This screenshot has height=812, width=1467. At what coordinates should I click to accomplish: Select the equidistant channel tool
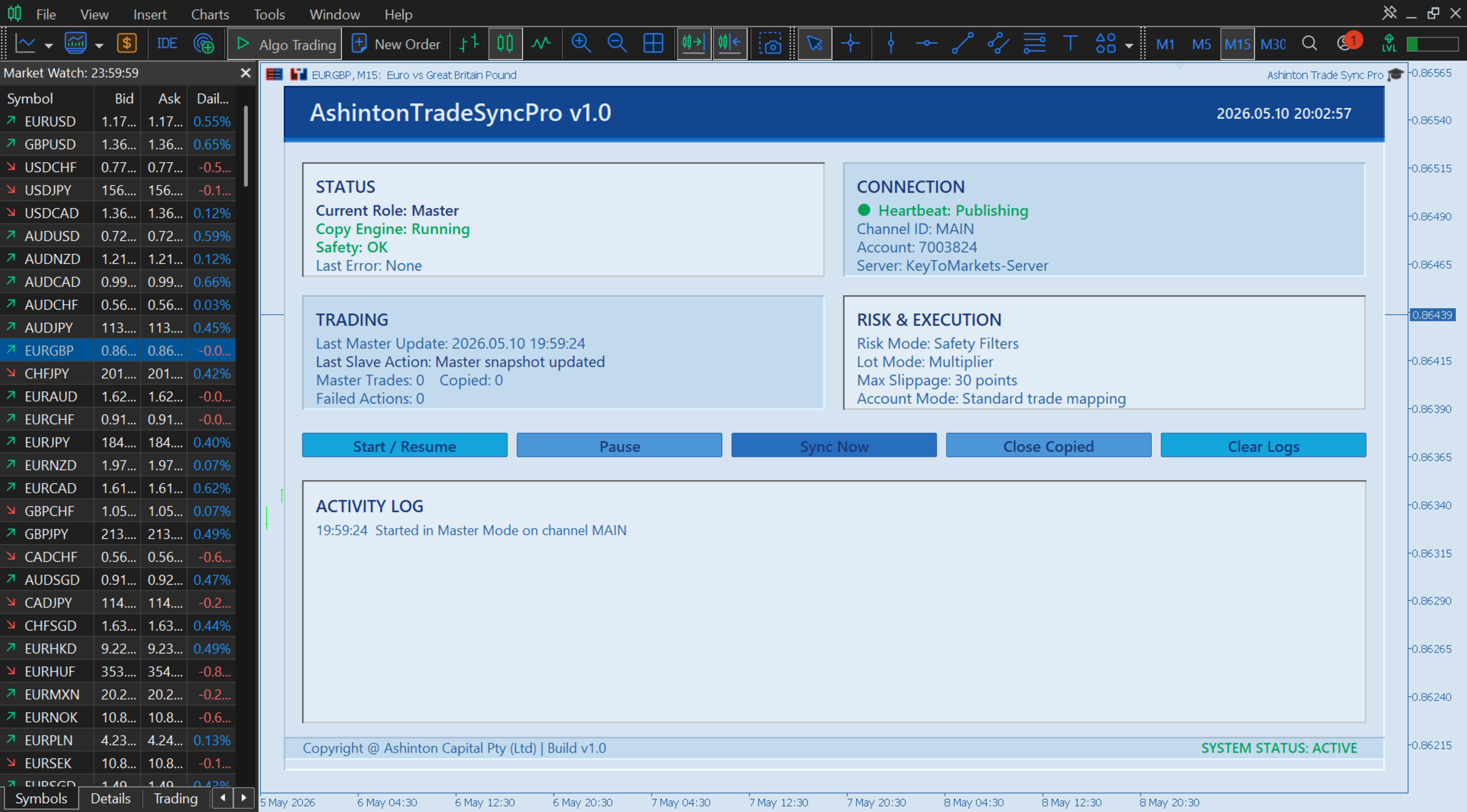(998, 44)
